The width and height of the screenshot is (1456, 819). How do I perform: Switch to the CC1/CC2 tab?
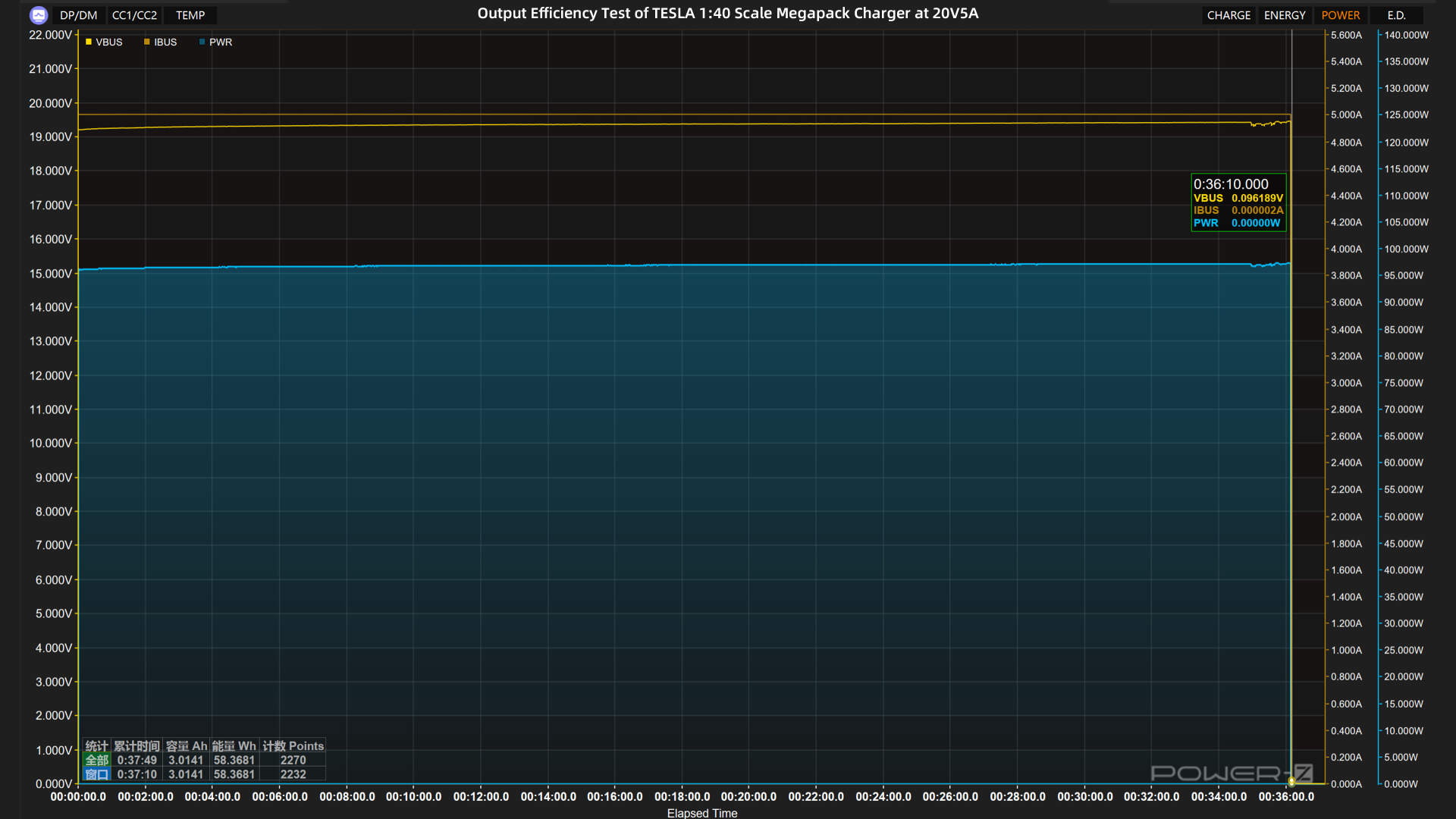click(x=134, y=15)
